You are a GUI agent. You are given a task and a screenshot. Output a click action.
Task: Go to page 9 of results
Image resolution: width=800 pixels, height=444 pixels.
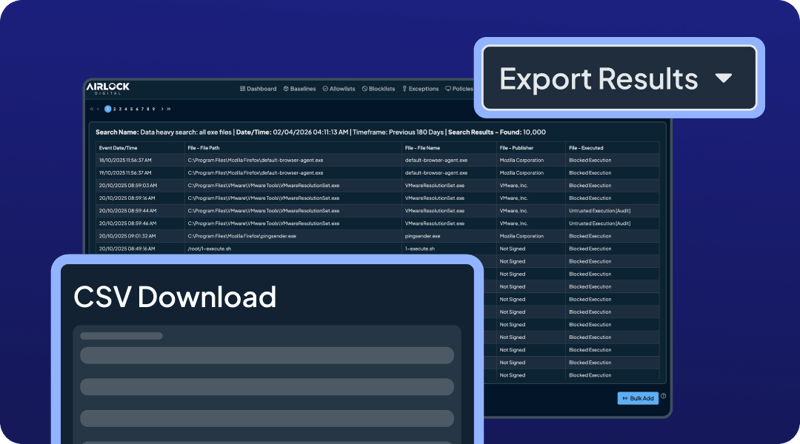pyautogui.click(x=152, y=109)
